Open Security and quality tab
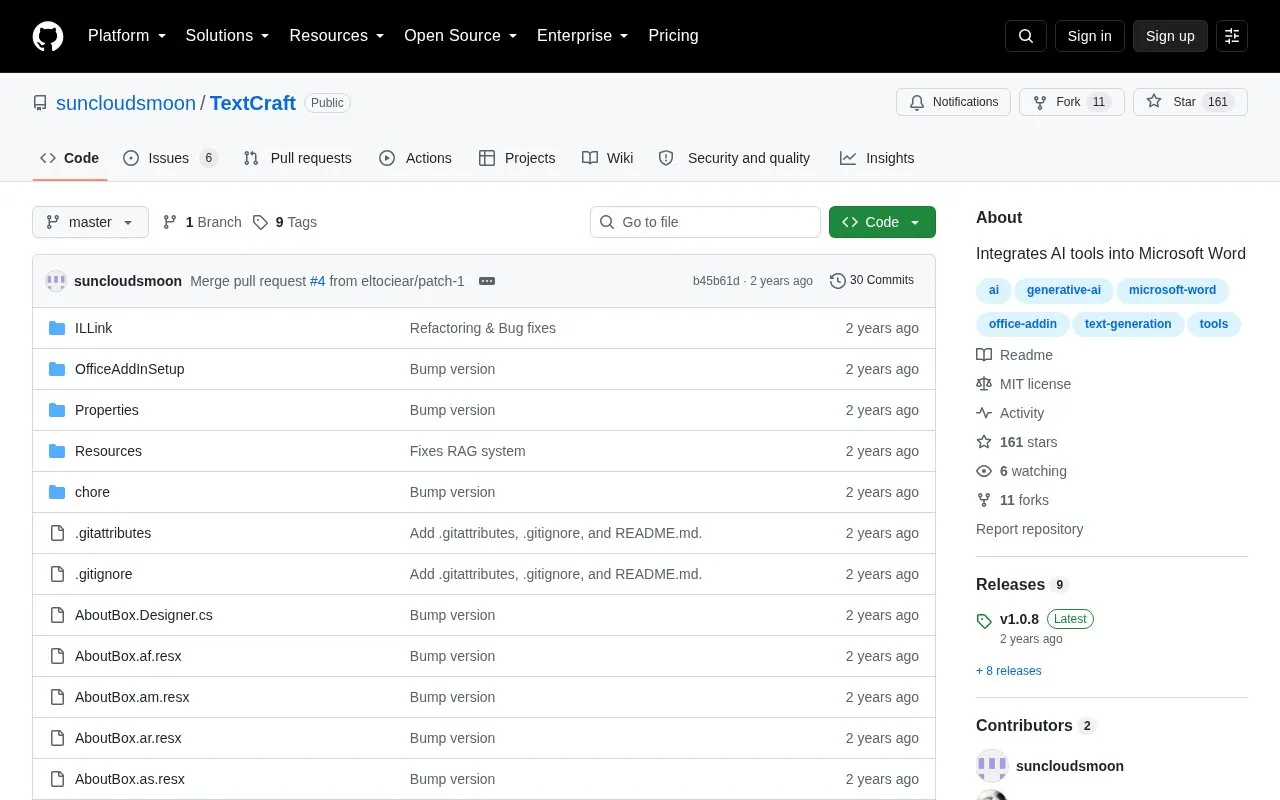This screenshot has width=1280, height=800. pyautogui.click(x=734, y=158)
